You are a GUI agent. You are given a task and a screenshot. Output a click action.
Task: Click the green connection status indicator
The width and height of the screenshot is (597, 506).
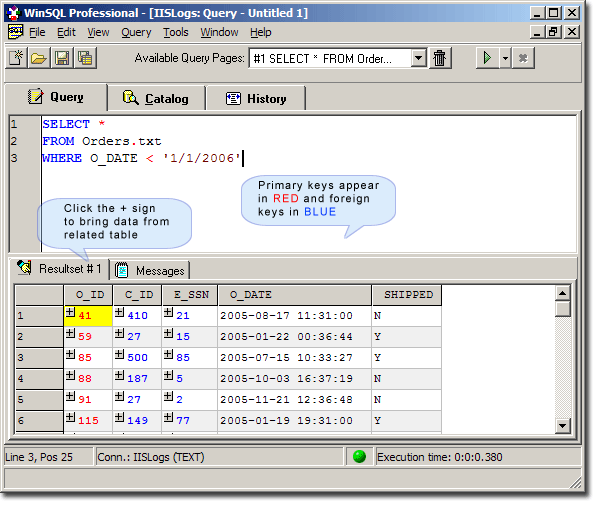point(360,457)
